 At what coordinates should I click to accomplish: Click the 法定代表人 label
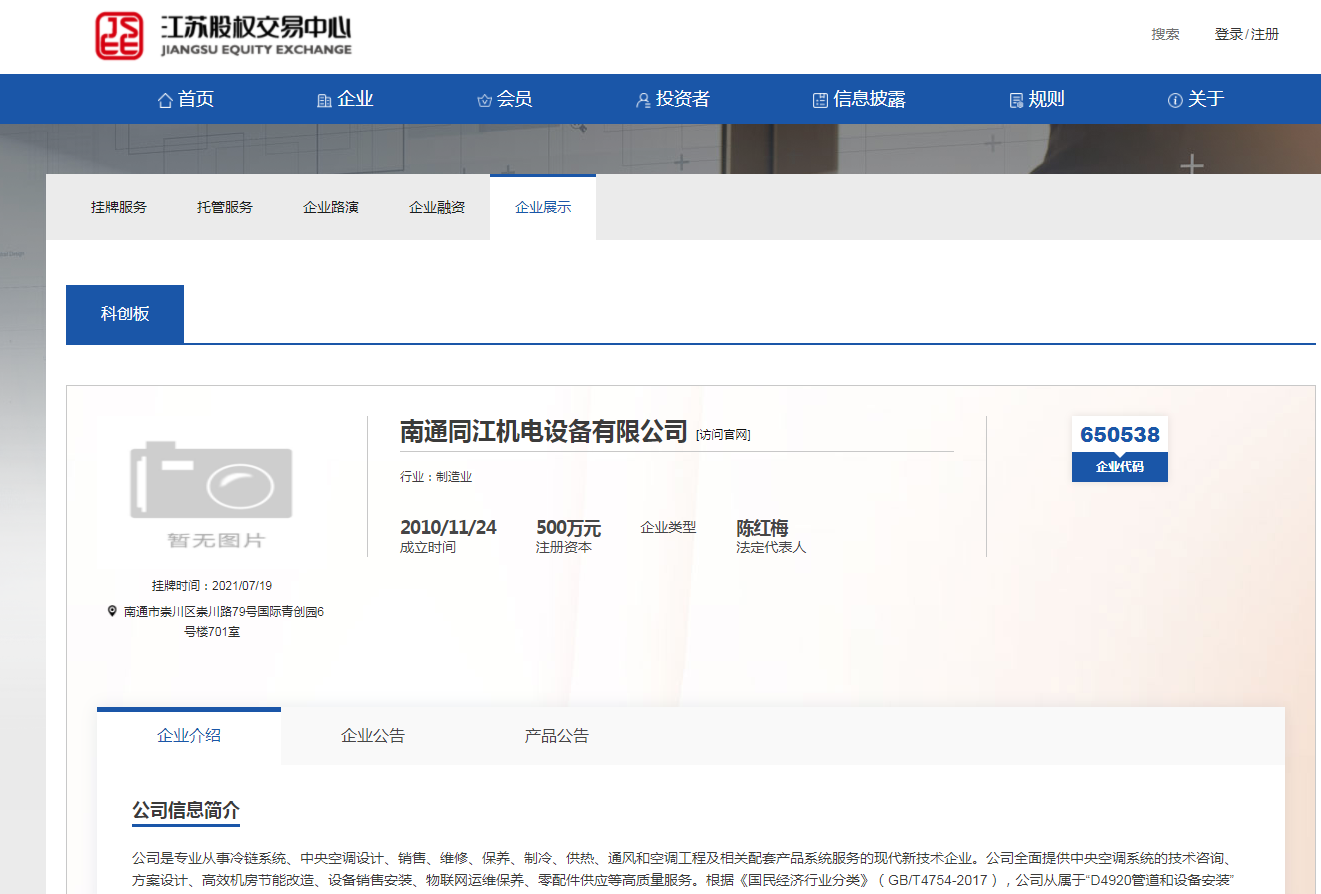[x=771, y=547]
